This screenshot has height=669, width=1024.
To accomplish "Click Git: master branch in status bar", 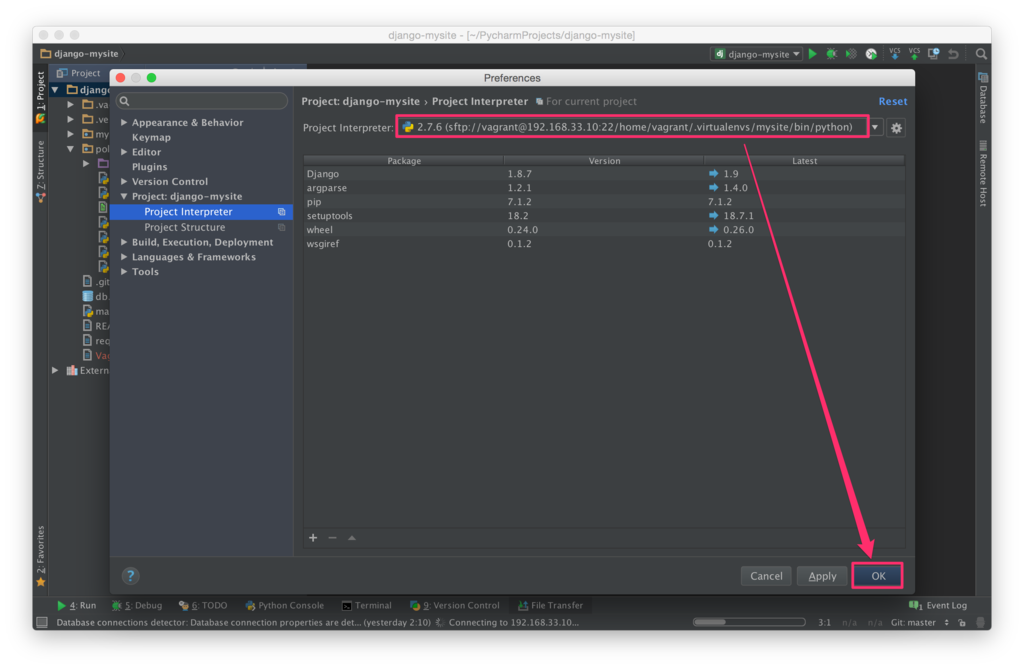I will [x=919, y=623].
